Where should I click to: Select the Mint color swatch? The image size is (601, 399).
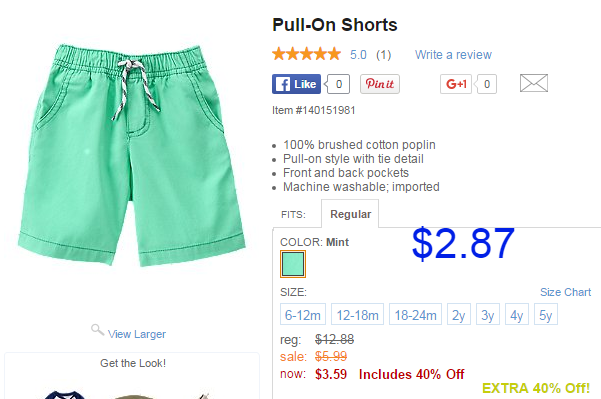point(293,264)
